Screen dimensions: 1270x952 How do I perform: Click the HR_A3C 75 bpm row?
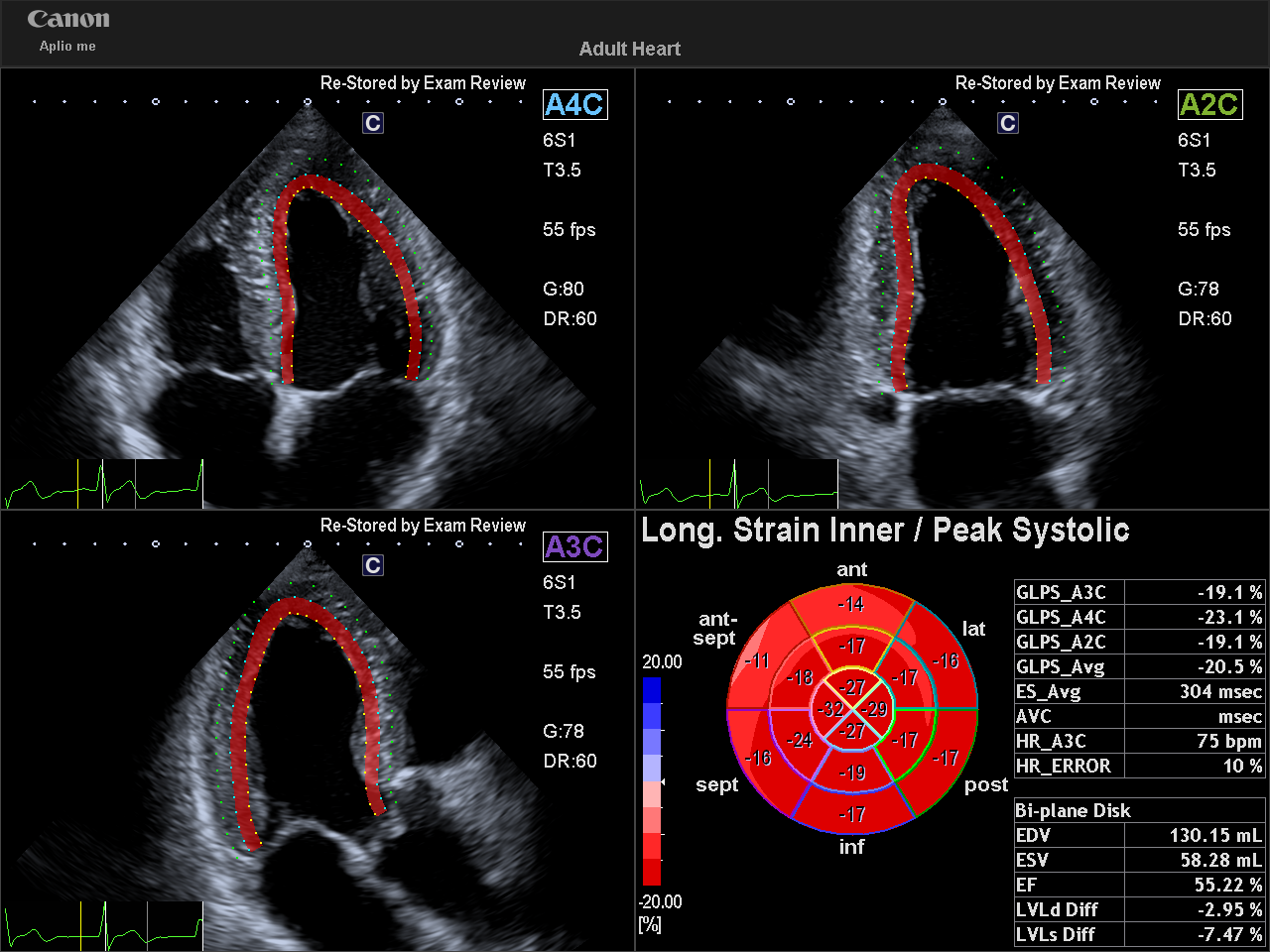1139,741
